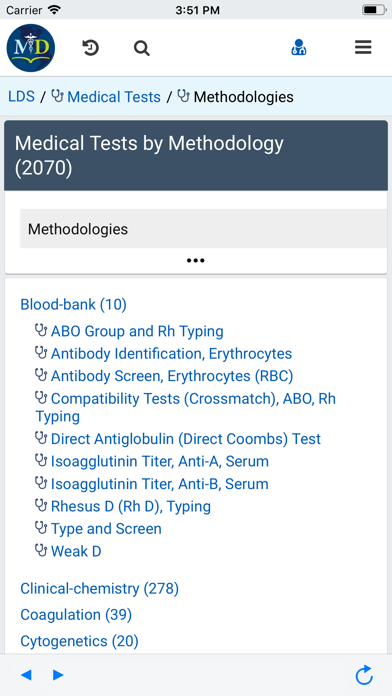Go back with the left arrow
The image size is (392, 696).
point(26,675)
